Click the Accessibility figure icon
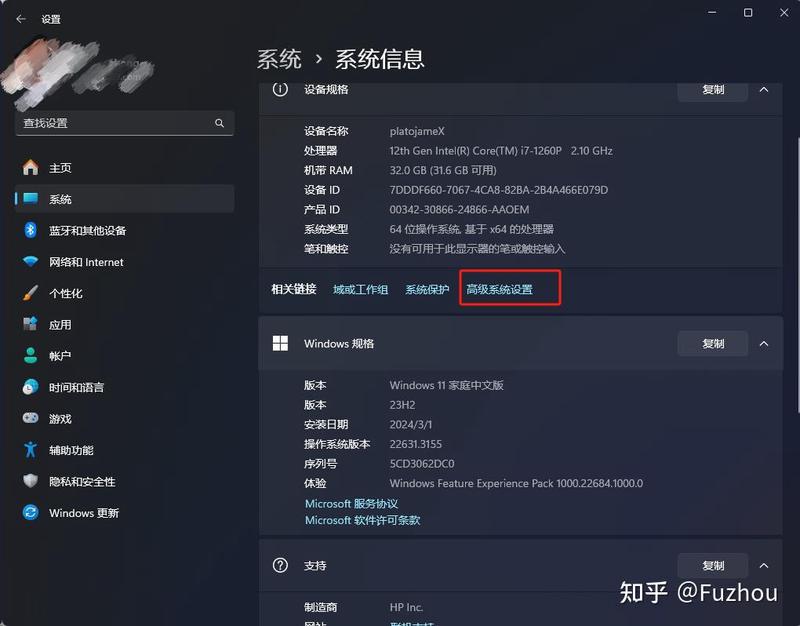This screenshot has width=800, height=626. [x=31, y=449]
